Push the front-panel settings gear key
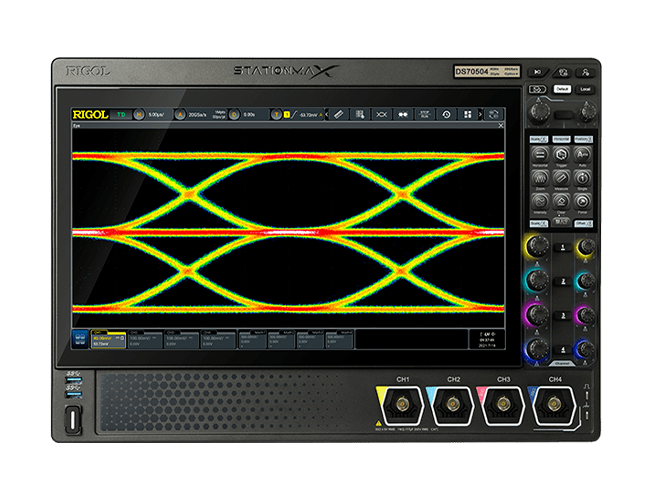 [x=563, y=72]
